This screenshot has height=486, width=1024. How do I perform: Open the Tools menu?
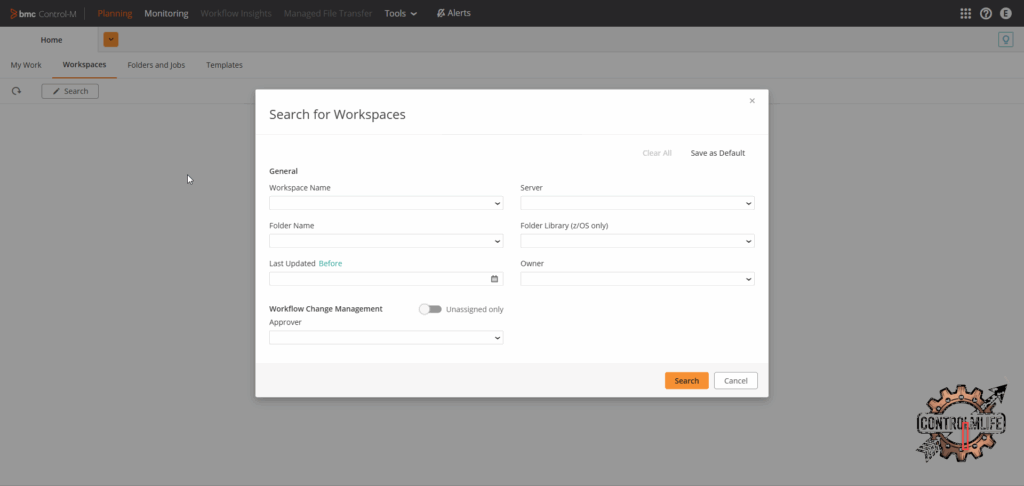click(400, 13)
